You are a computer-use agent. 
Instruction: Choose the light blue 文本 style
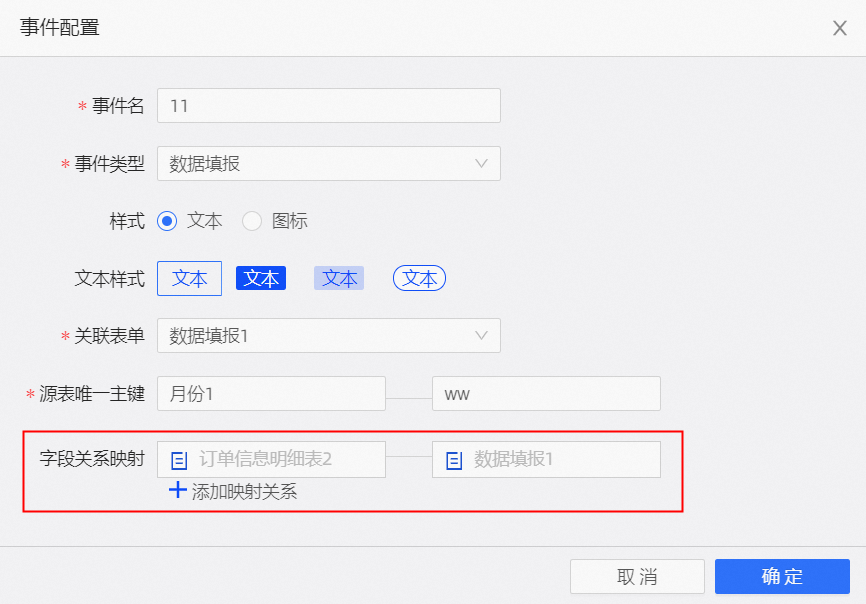click(339, 279)
